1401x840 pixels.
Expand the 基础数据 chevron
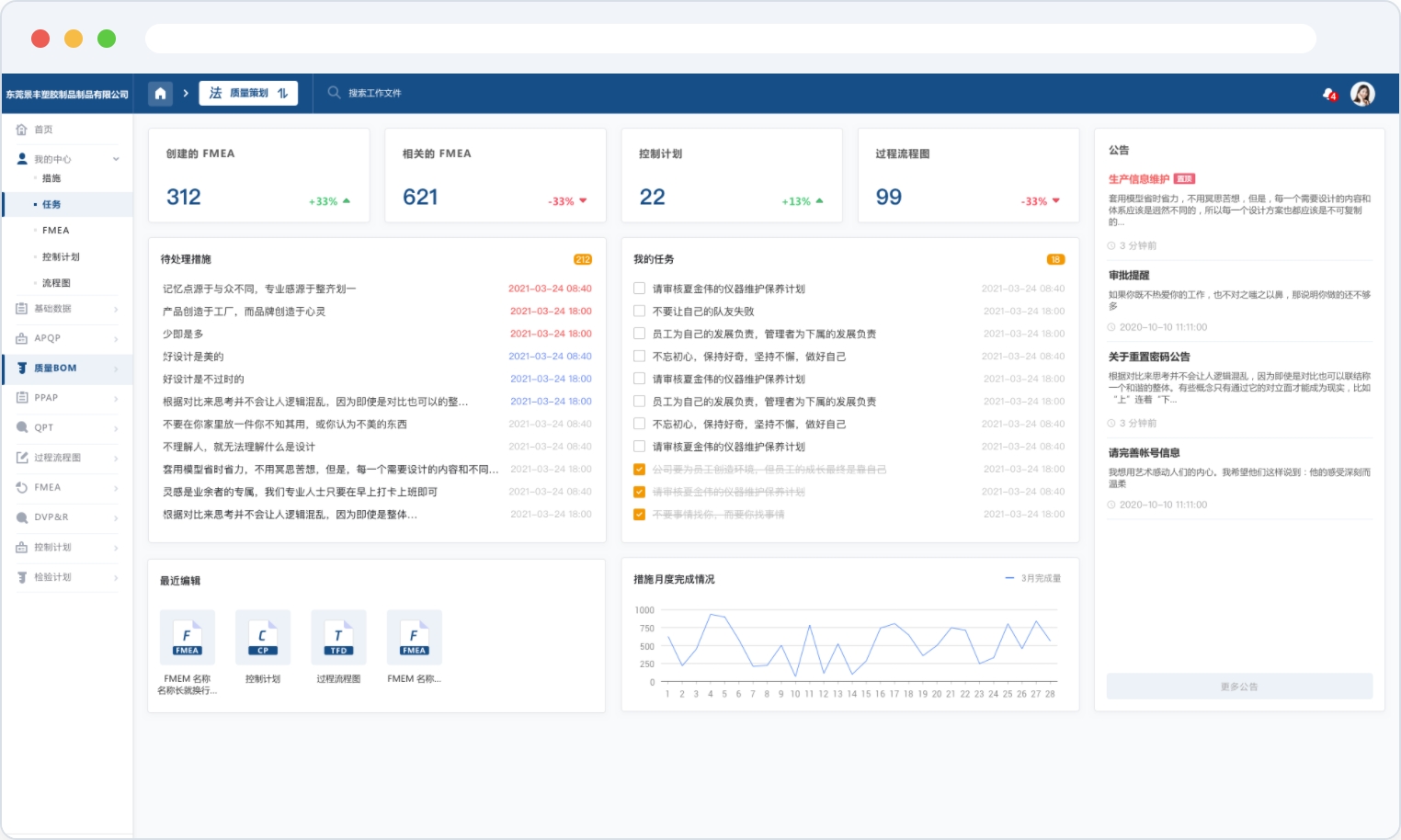tap(116, 309)
